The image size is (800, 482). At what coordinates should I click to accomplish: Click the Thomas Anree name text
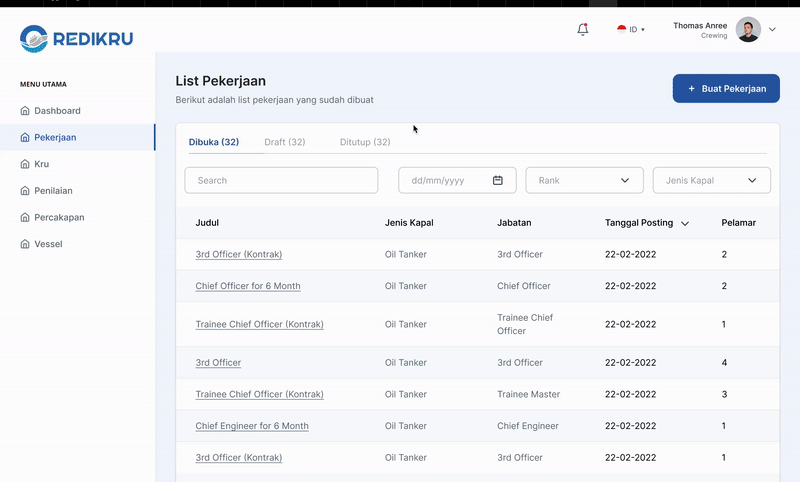pos(700,26)
